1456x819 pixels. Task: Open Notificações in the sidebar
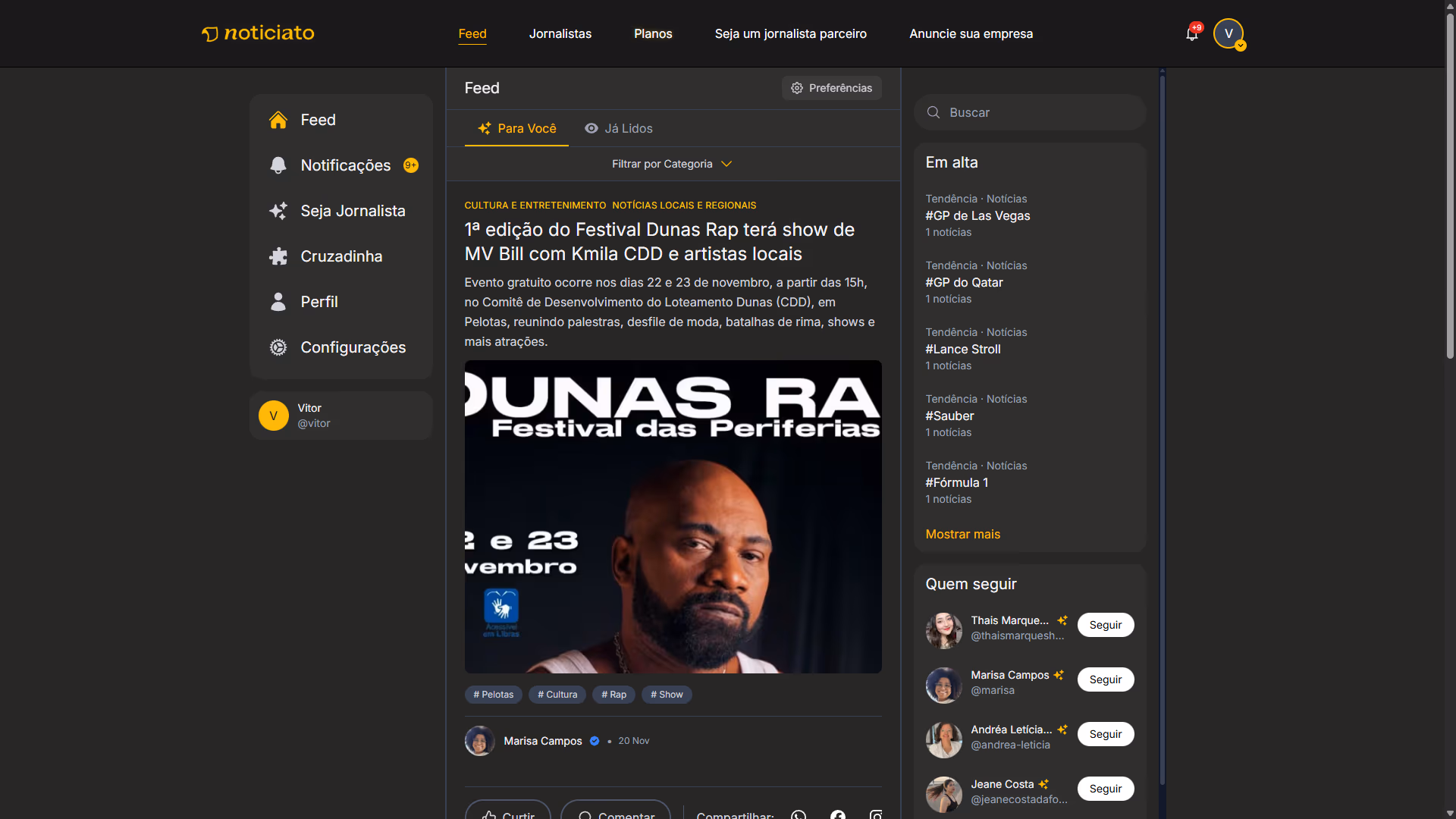[x=345, y=165]
